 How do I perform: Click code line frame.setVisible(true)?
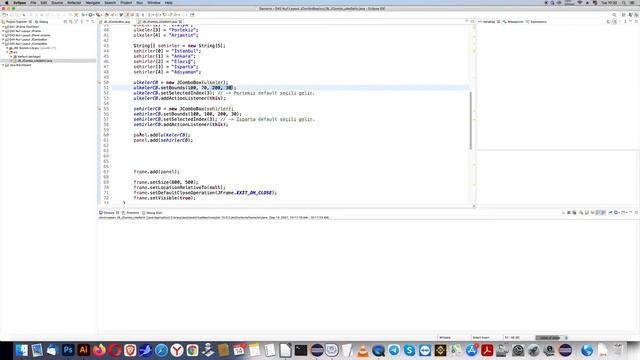(164, 198)
